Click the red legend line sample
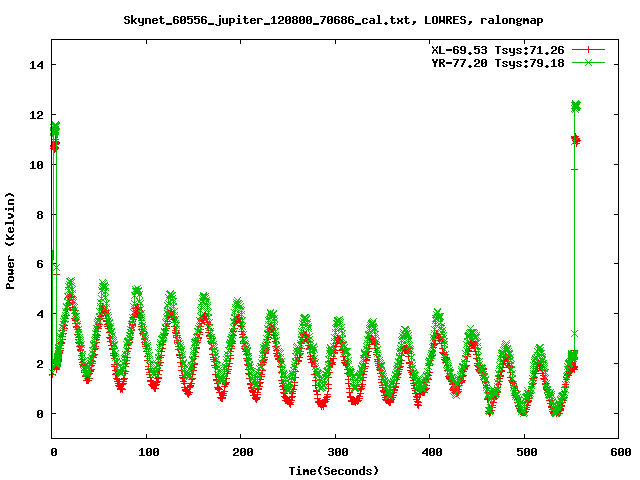640x480 pixels. tap(589, 49)
